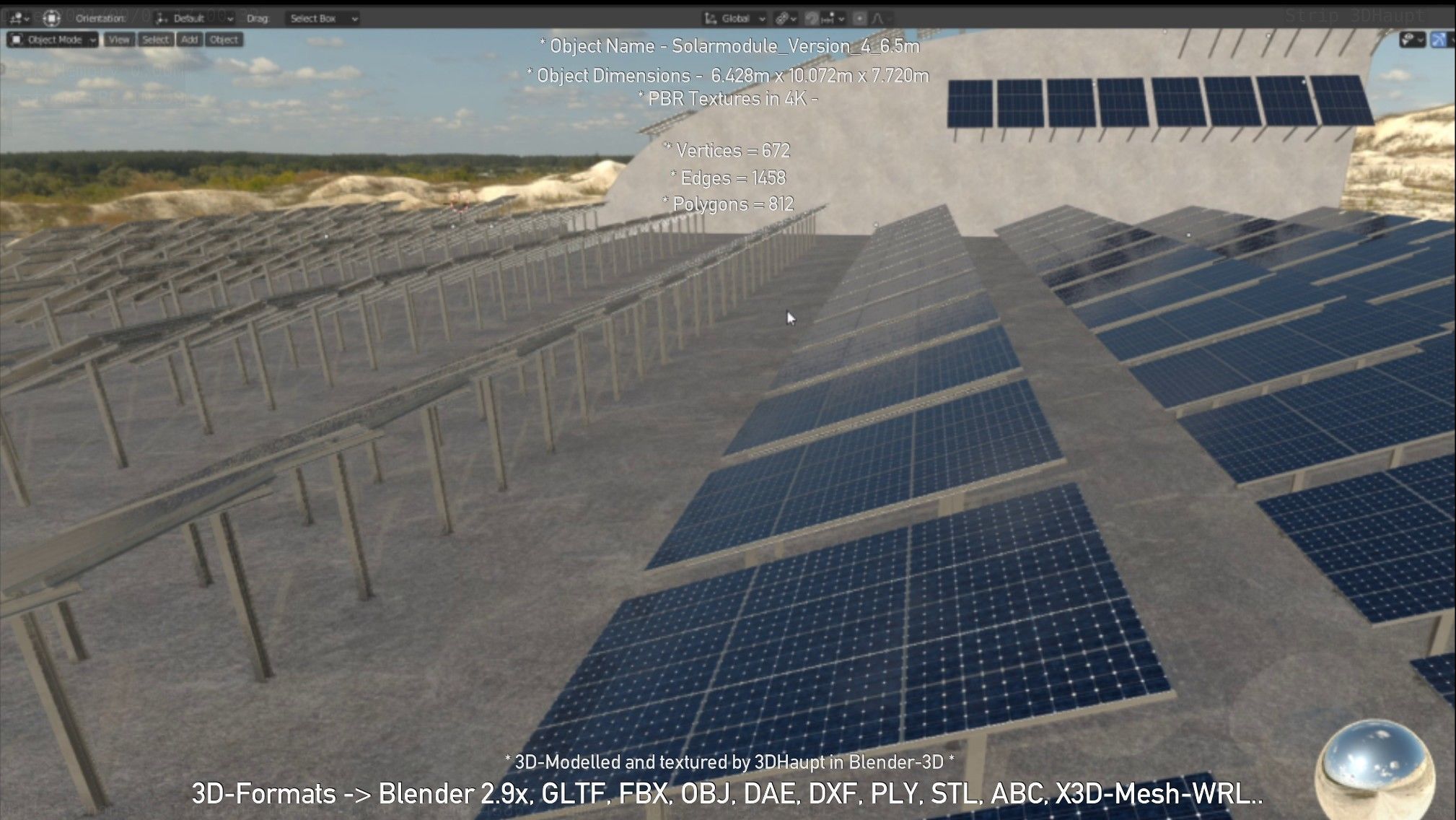
Task: Open the Select menu
Action: tap(155, 40)
